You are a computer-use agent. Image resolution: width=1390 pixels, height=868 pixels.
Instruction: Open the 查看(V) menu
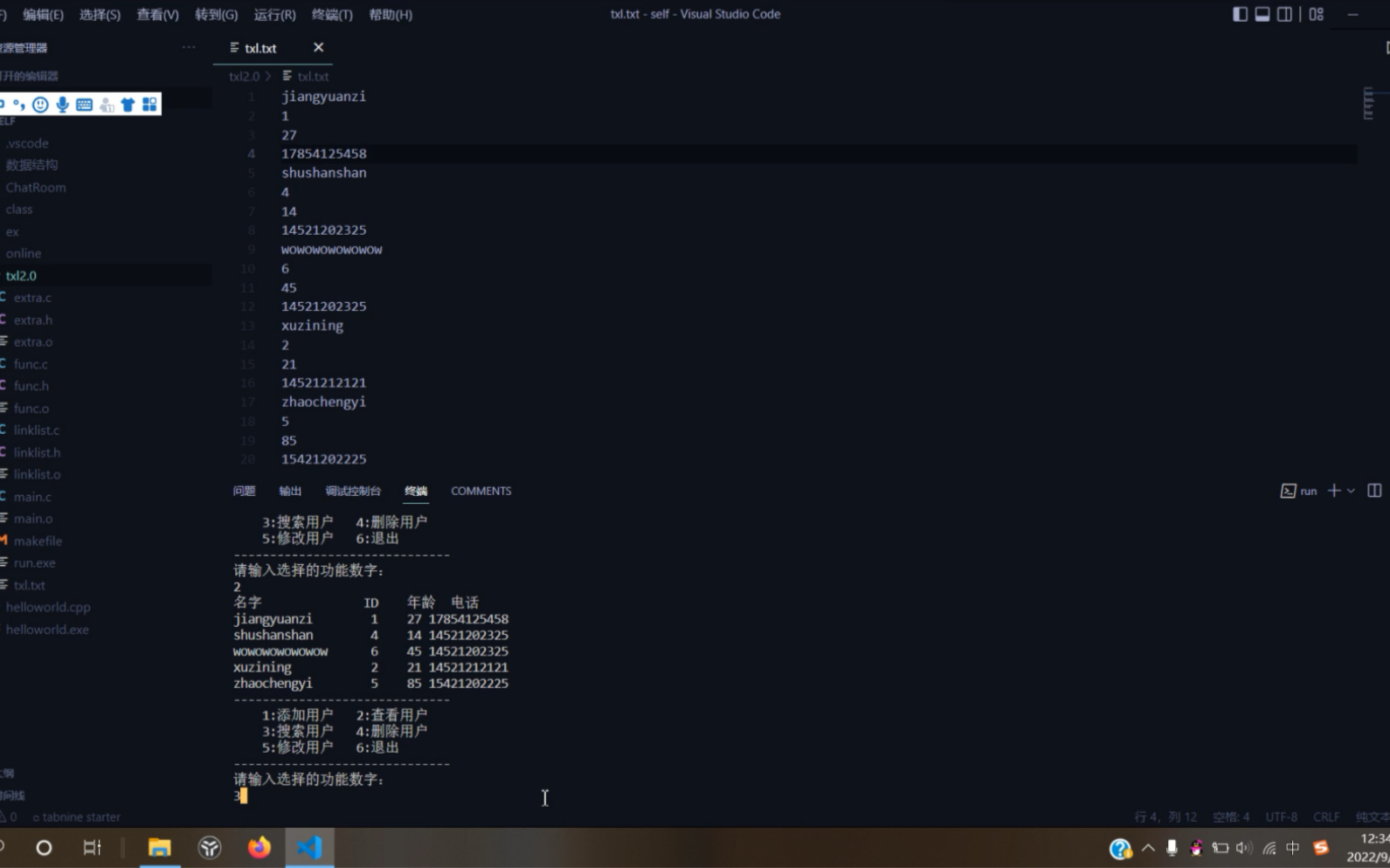pos(157,14)
